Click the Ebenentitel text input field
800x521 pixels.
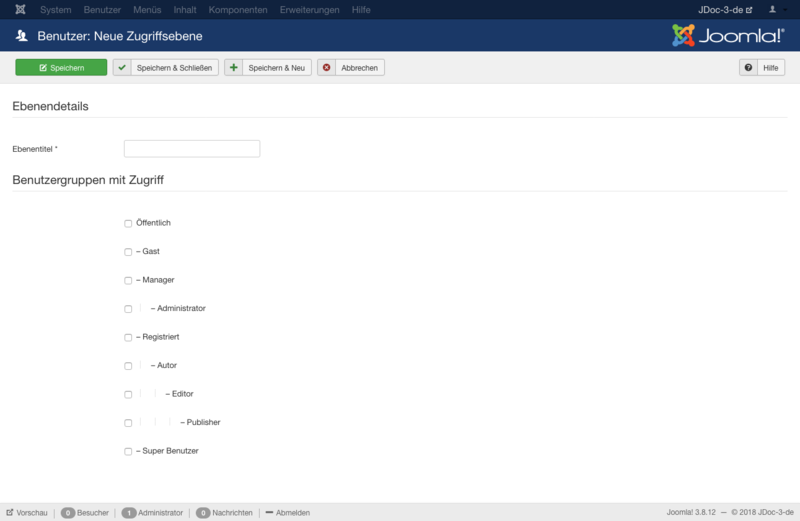192,148
